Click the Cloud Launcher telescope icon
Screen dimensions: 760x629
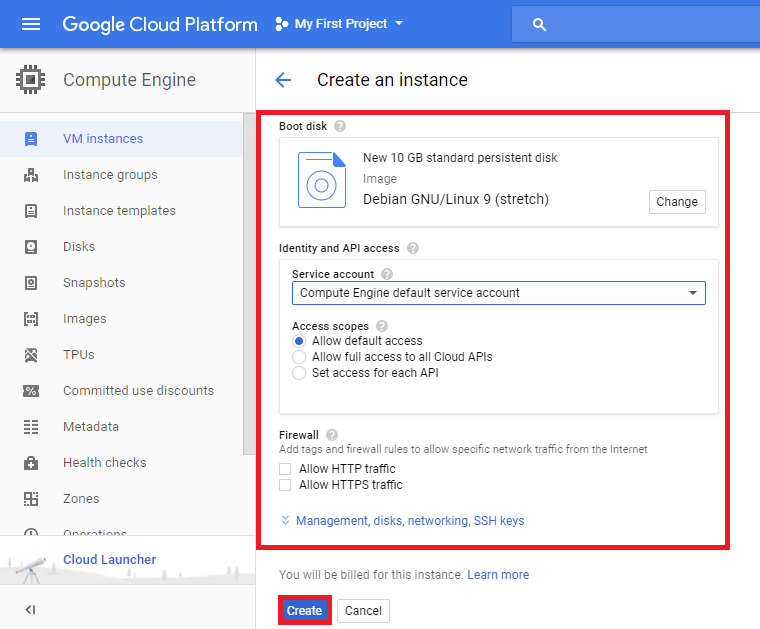point(32,569)
